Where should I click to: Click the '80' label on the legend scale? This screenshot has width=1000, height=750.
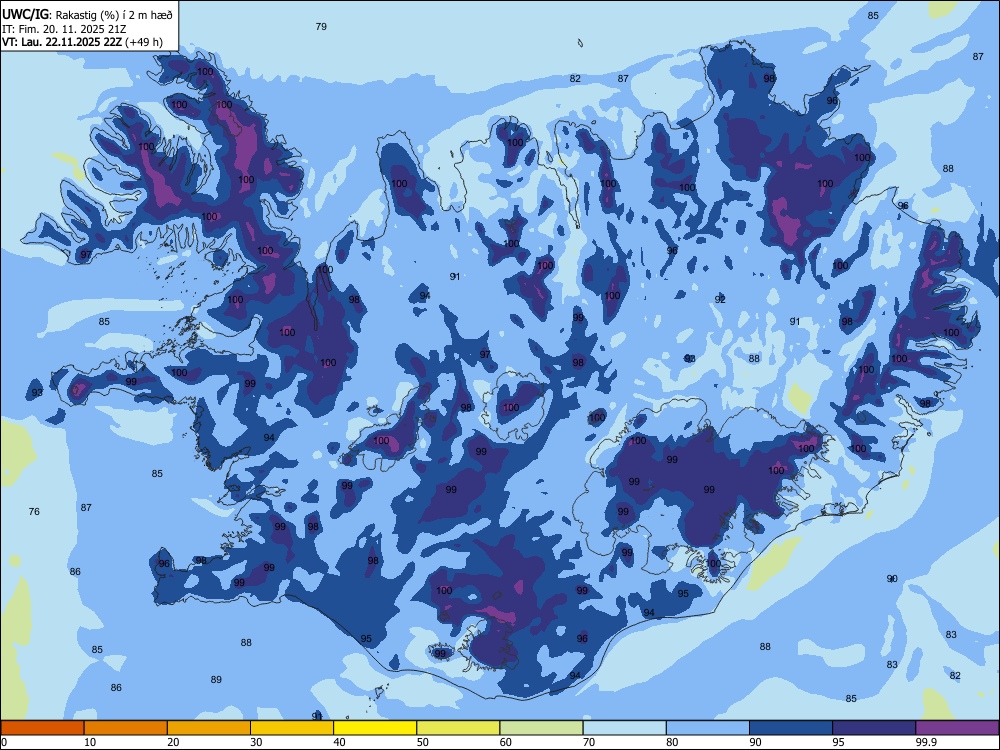672,742
